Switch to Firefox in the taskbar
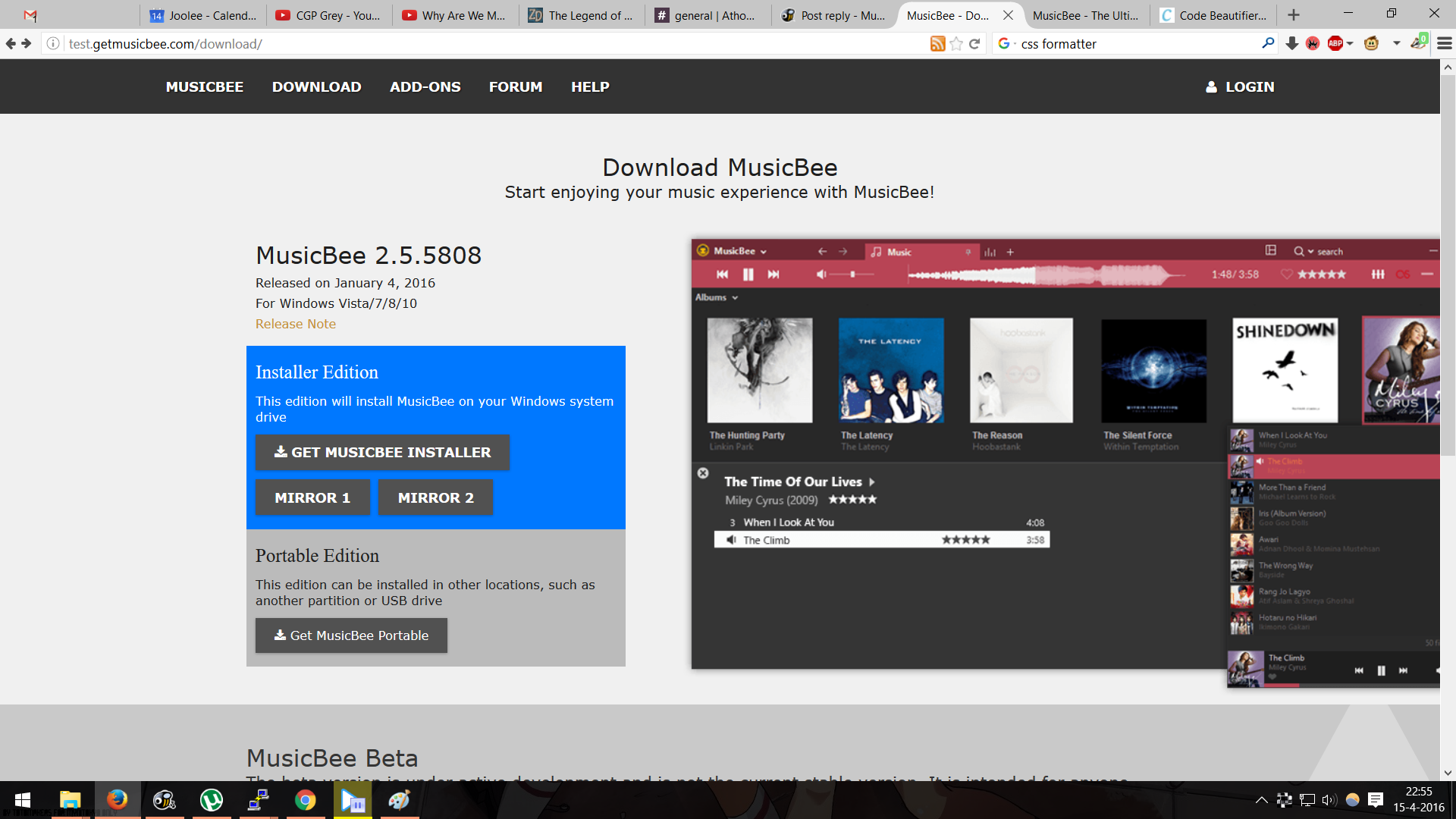The image size is (1456, 819). coord(117,800)
